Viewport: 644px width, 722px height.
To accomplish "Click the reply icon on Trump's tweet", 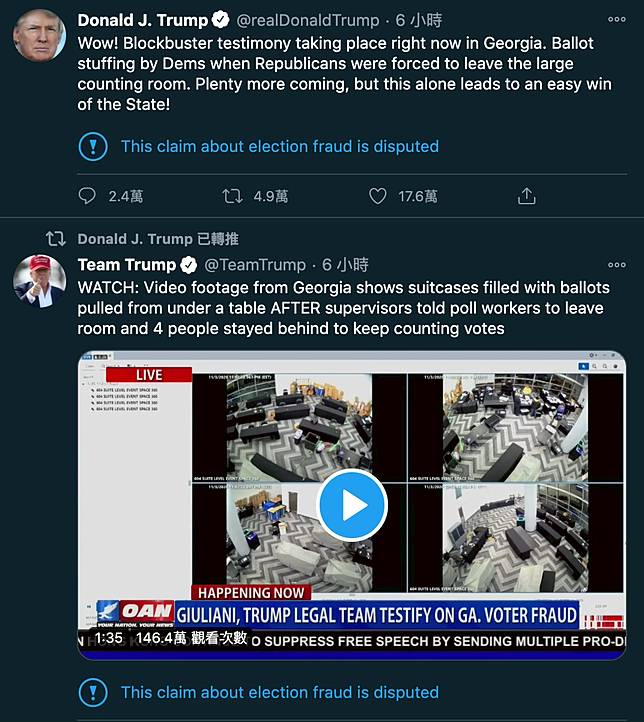I will (88, 196).
